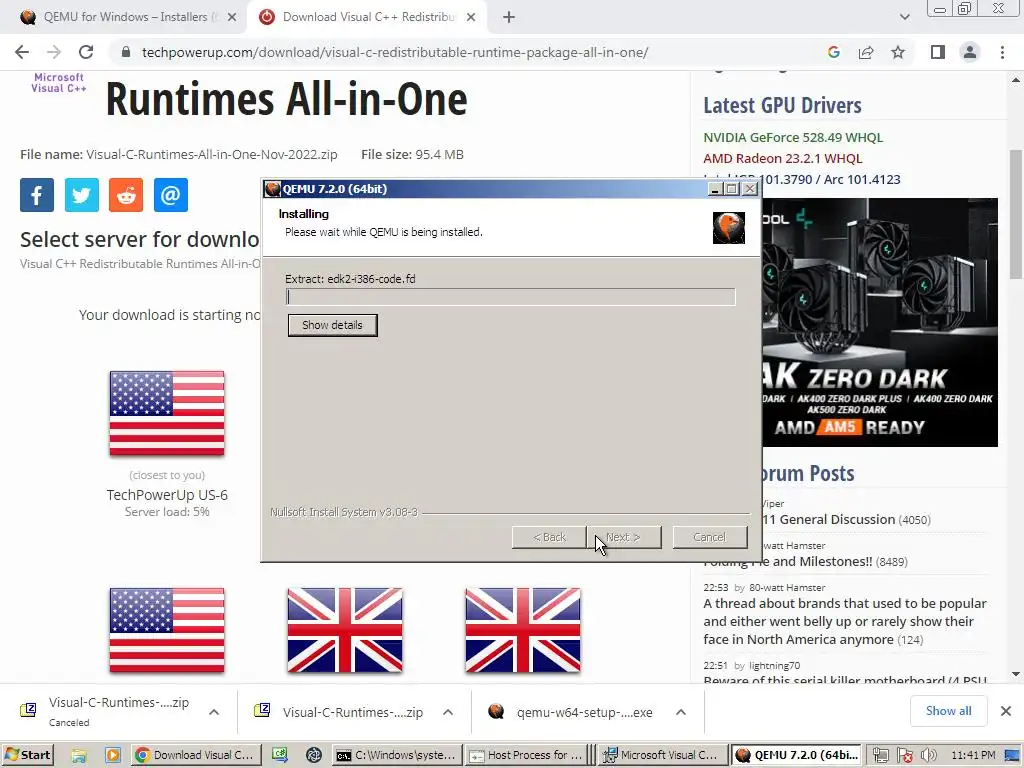Switch to Host Process taskbar window
The image size is (1024, 768).
pos(526,755)
